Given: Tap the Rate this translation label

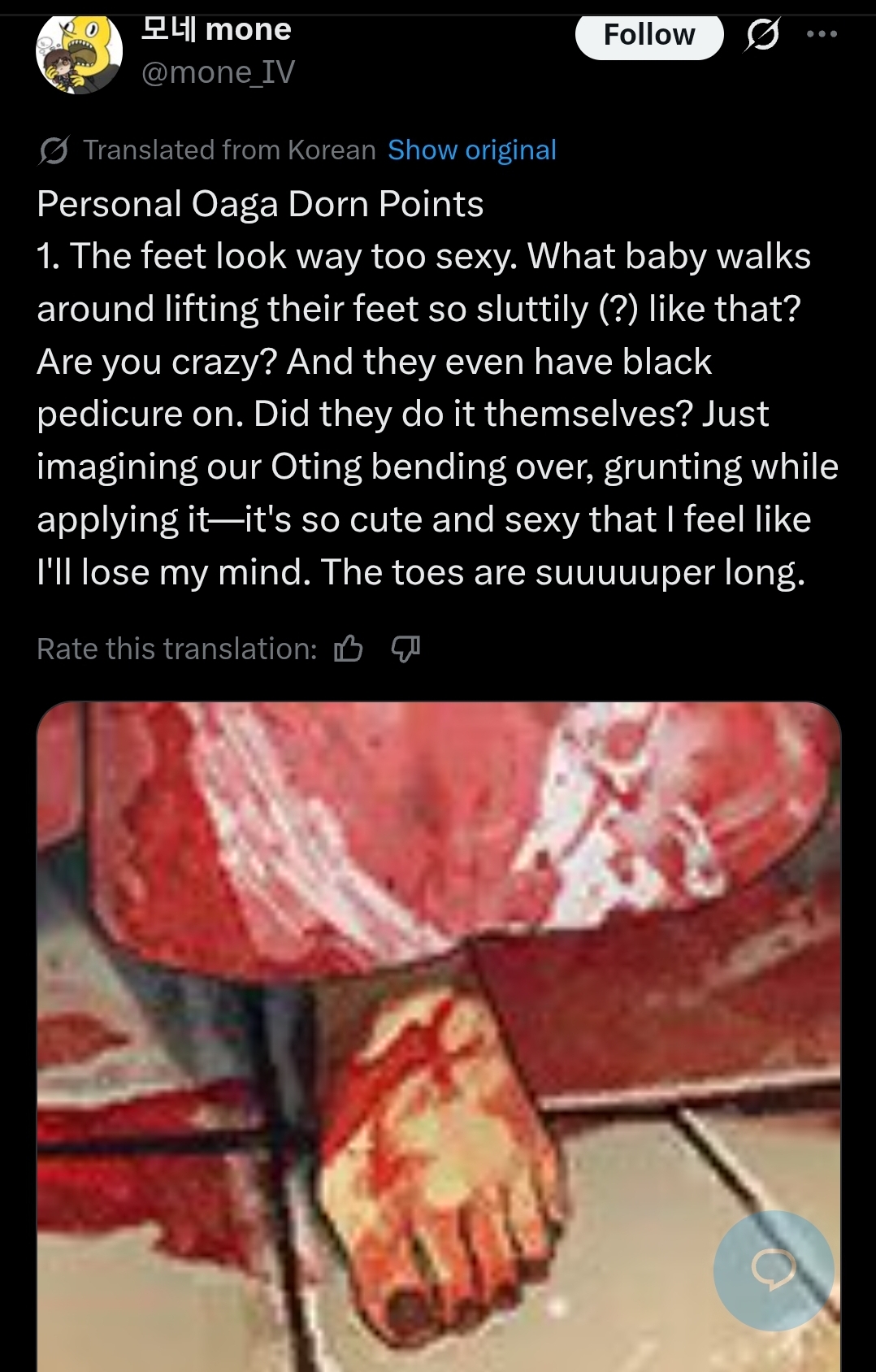Looking at the screenshot, I should (177, 649).
